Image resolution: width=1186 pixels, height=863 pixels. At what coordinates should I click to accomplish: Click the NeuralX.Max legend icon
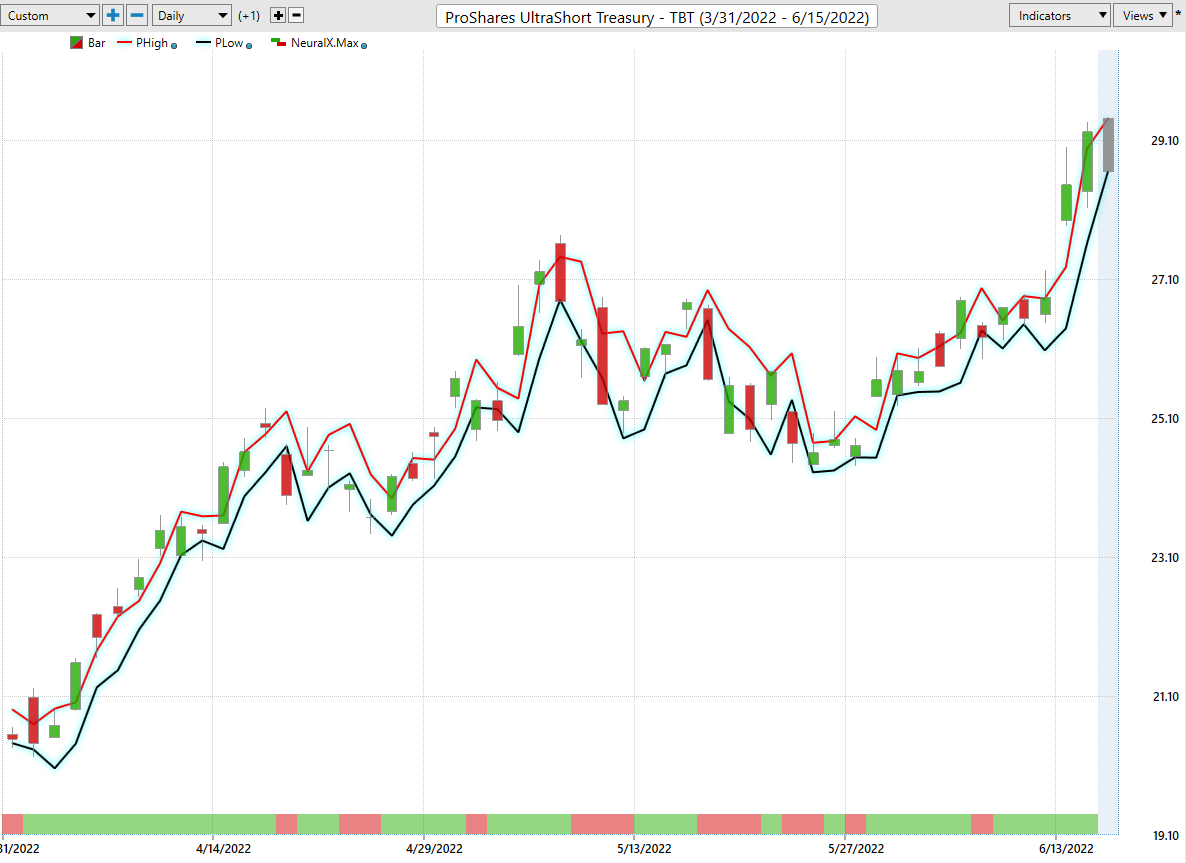point(278,42)
